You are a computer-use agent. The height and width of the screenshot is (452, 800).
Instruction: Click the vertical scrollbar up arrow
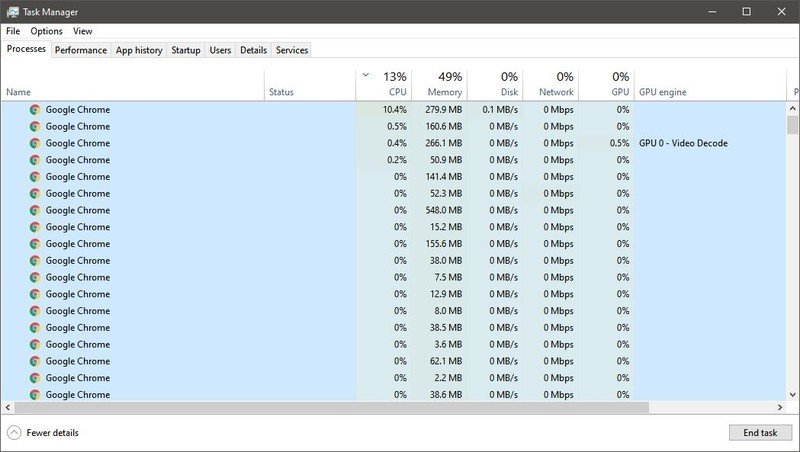click(x=792, y=108)
